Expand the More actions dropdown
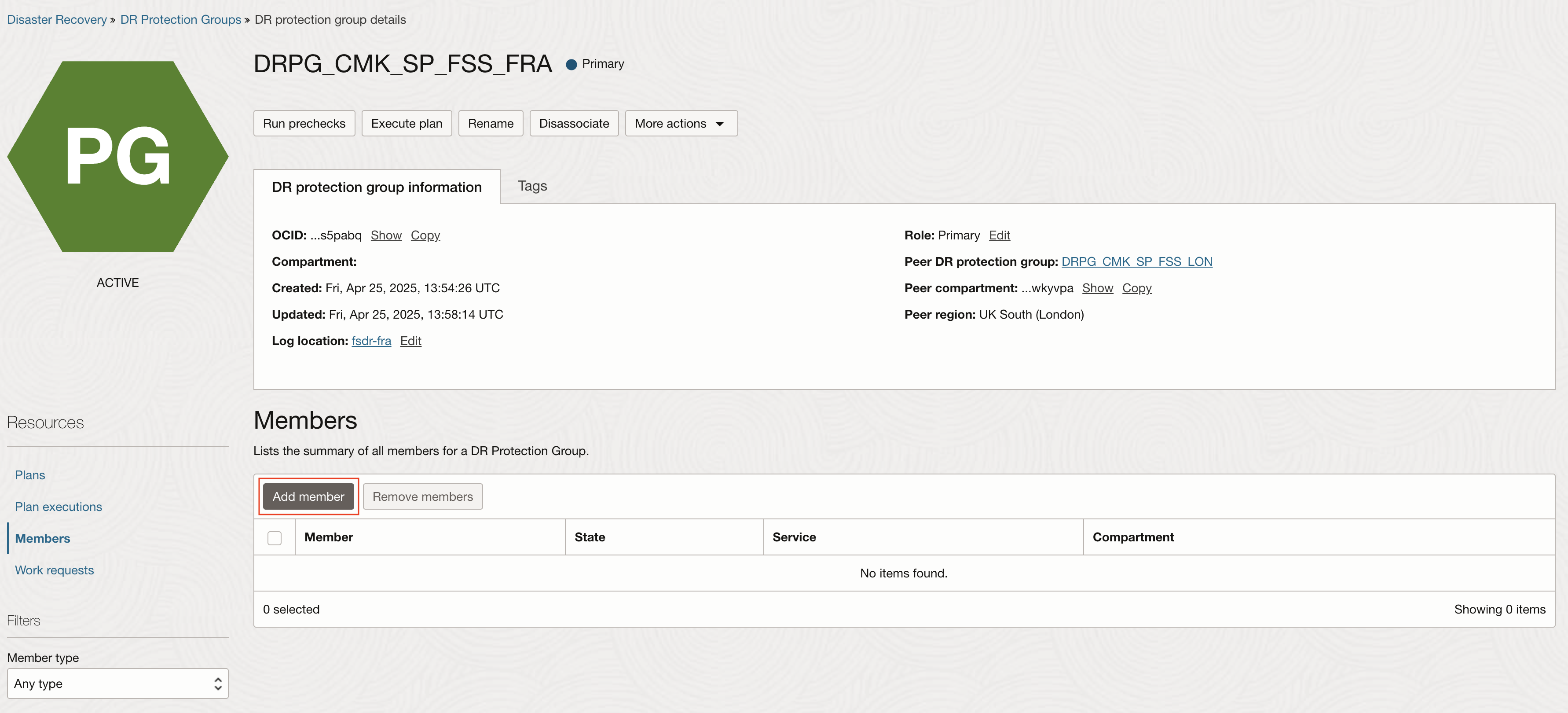Image resolution: width=1568 pixels, height=713 pixels. click(x=681, y=124)
